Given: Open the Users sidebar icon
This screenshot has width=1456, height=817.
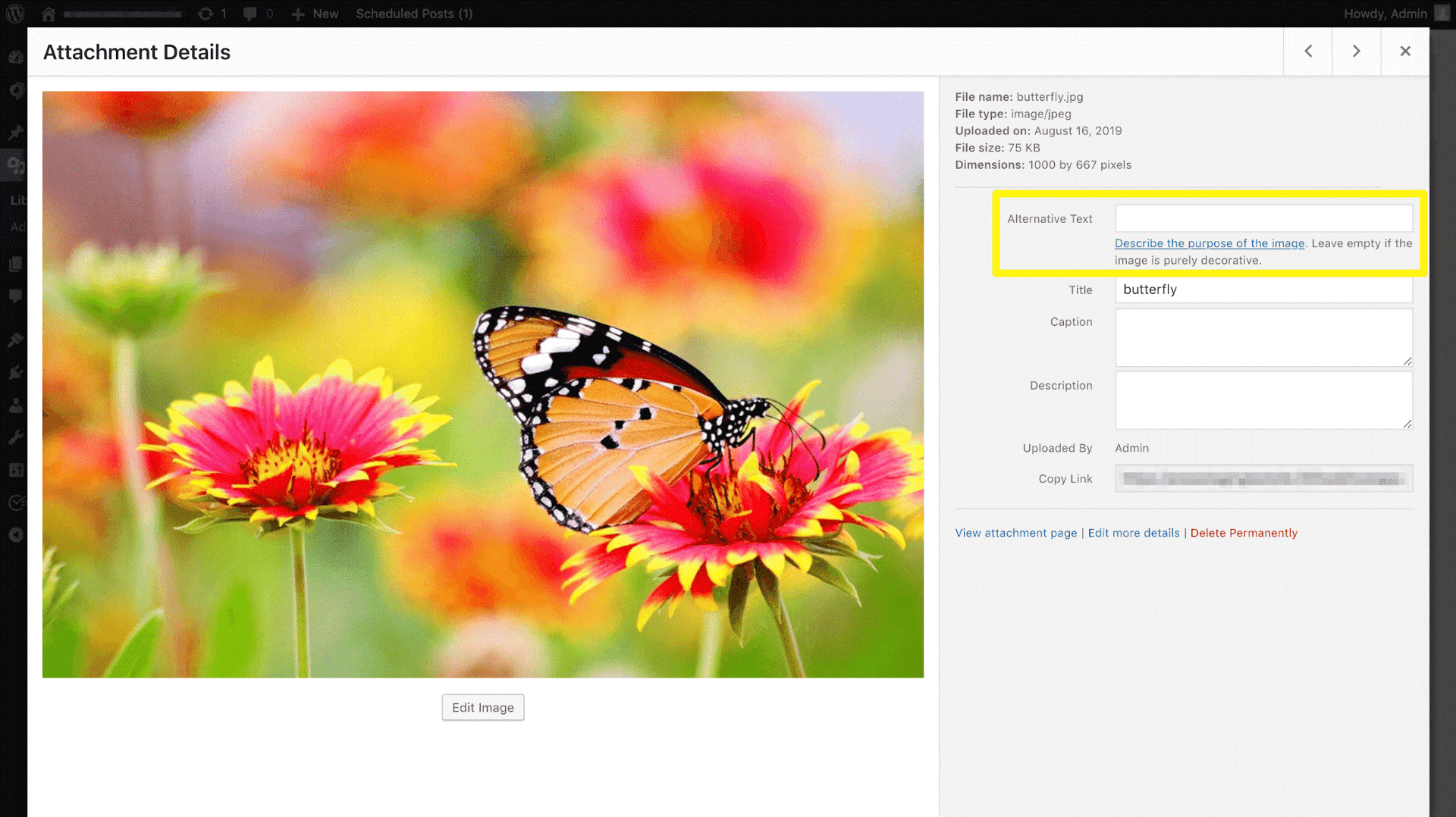Looking at the screenshot, I should click(x=15, y=405).
